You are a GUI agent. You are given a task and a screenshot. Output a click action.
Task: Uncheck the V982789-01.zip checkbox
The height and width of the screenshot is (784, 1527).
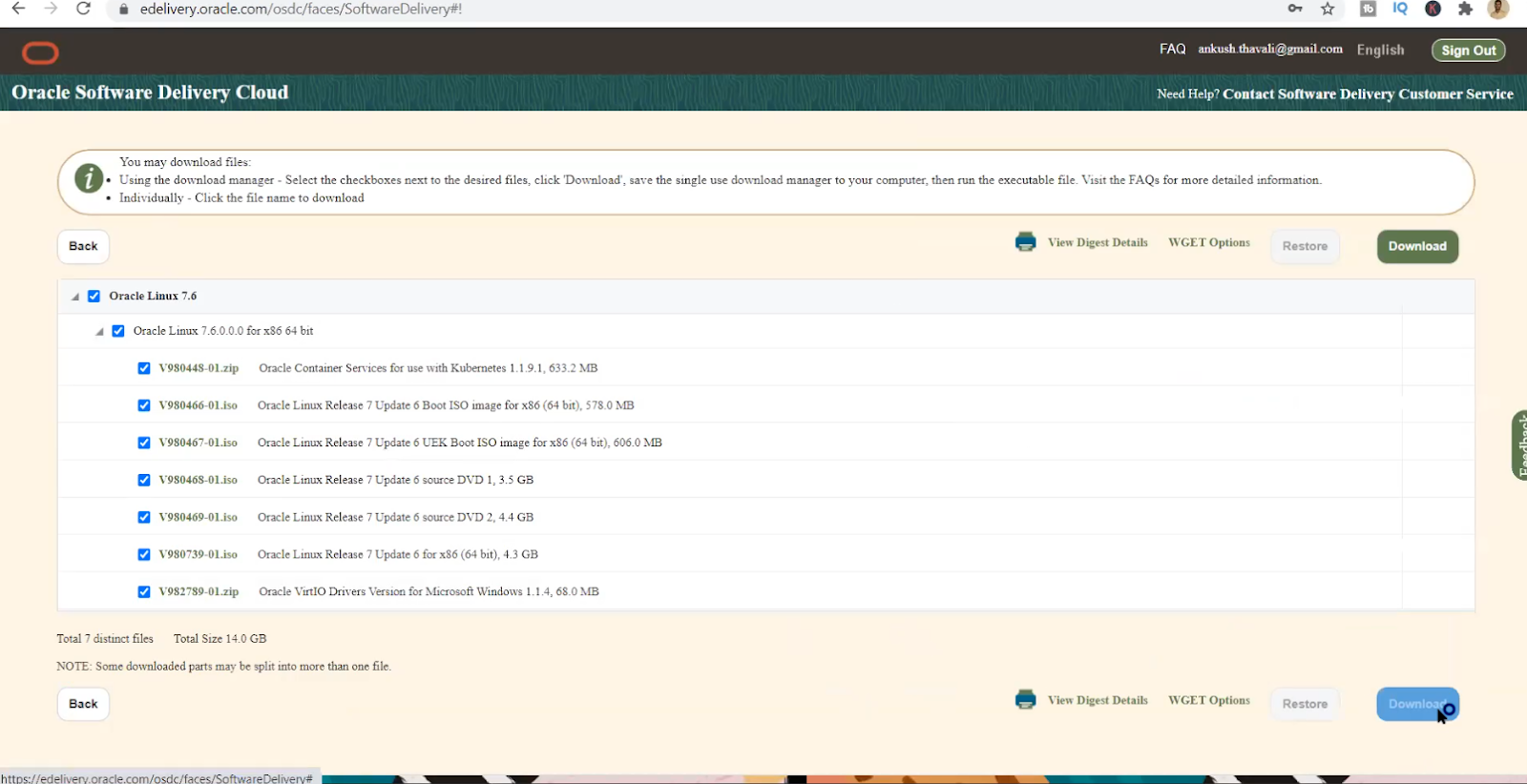tap(144, 591)
